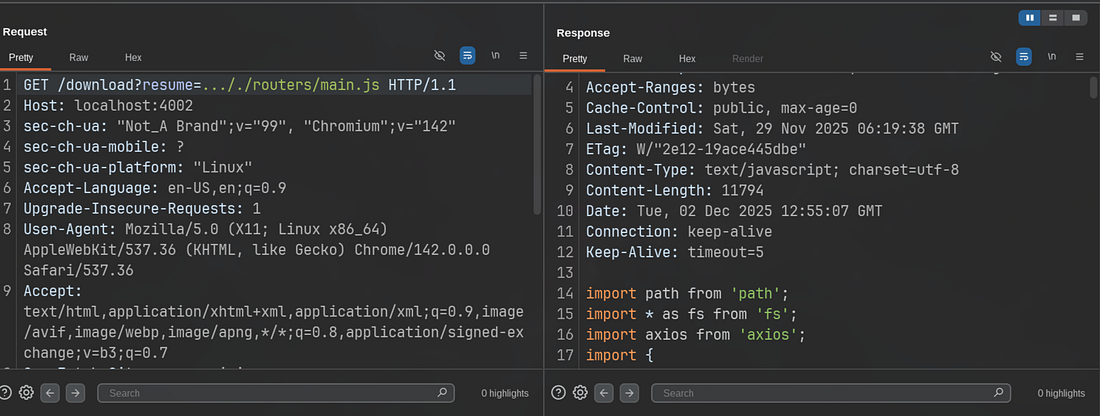This screenshot has width=1100, height=416.
Task: Select tabbed single-pane layout button
Action: 1074,18
